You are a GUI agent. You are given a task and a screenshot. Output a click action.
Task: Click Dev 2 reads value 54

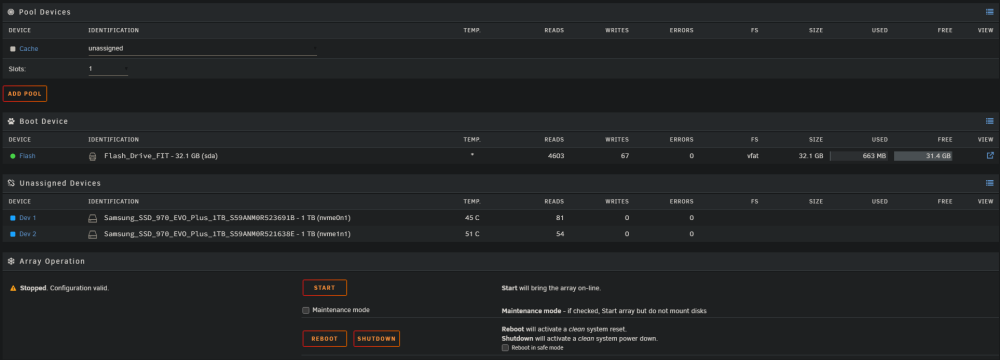[x=560, y=234]
